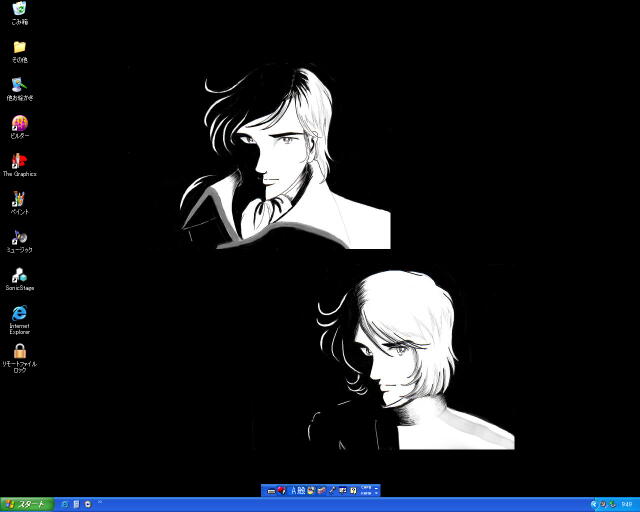Viewport: 640px width, 512px height.
Task: Open the IME dictionary tool icon
Action: point(322,490)
